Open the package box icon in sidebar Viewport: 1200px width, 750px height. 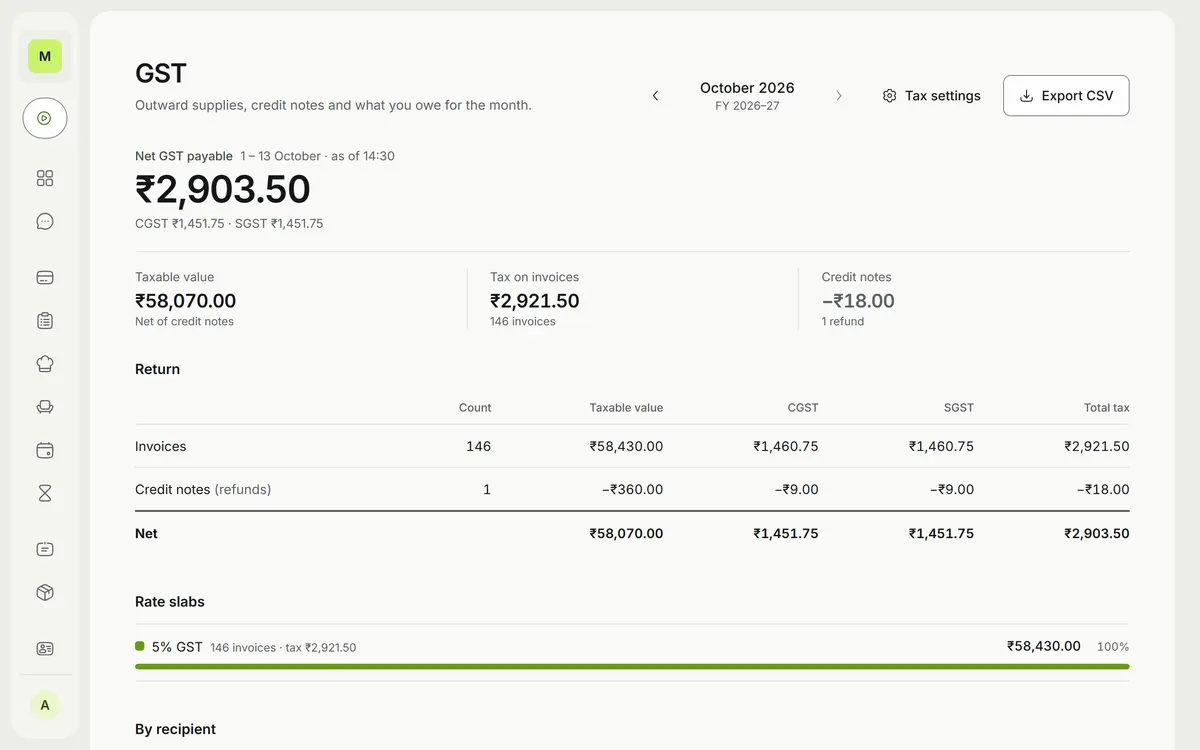45,592
